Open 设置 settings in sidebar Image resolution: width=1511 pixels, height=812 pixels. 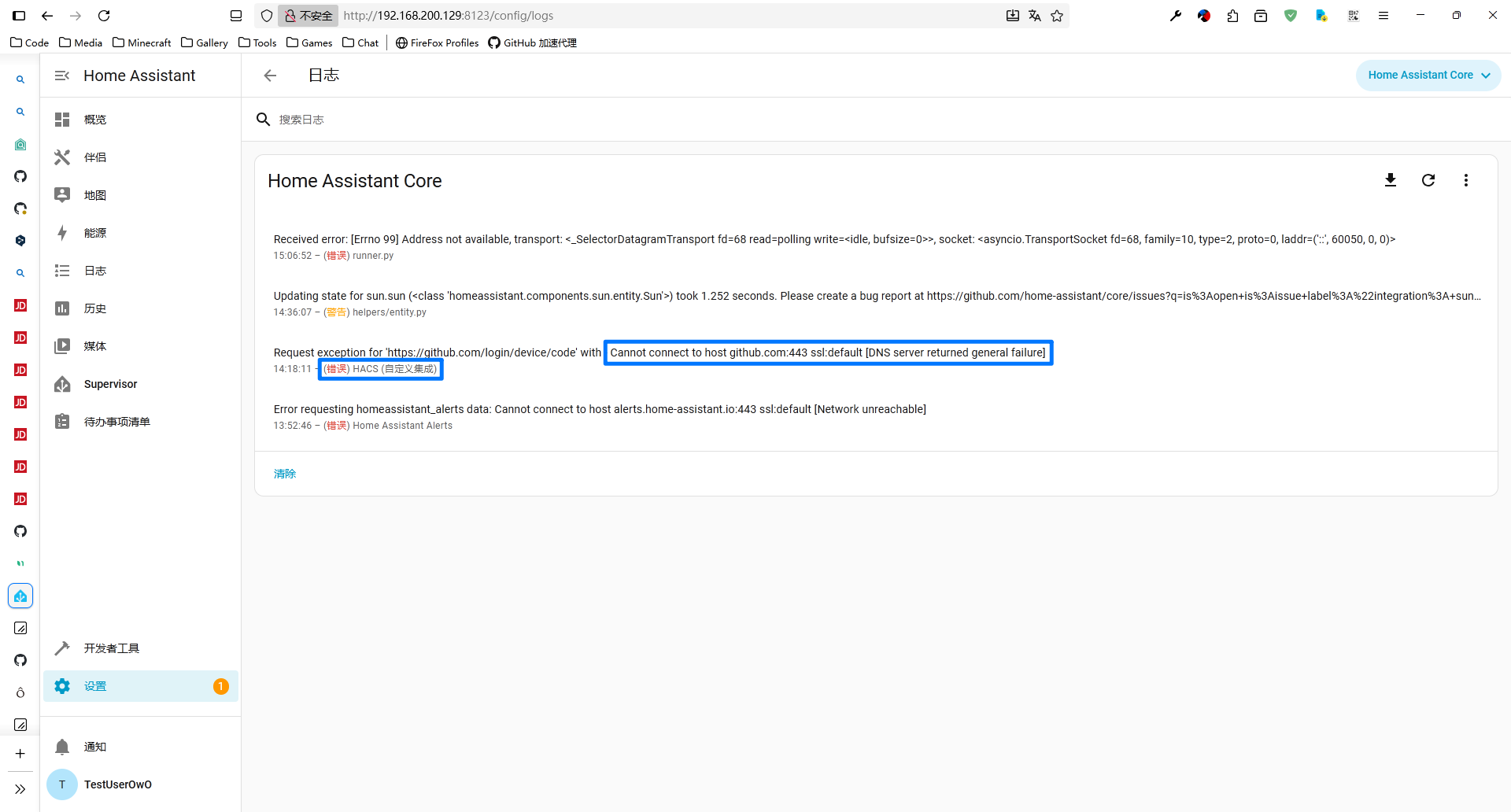click(x=95, y=686)
